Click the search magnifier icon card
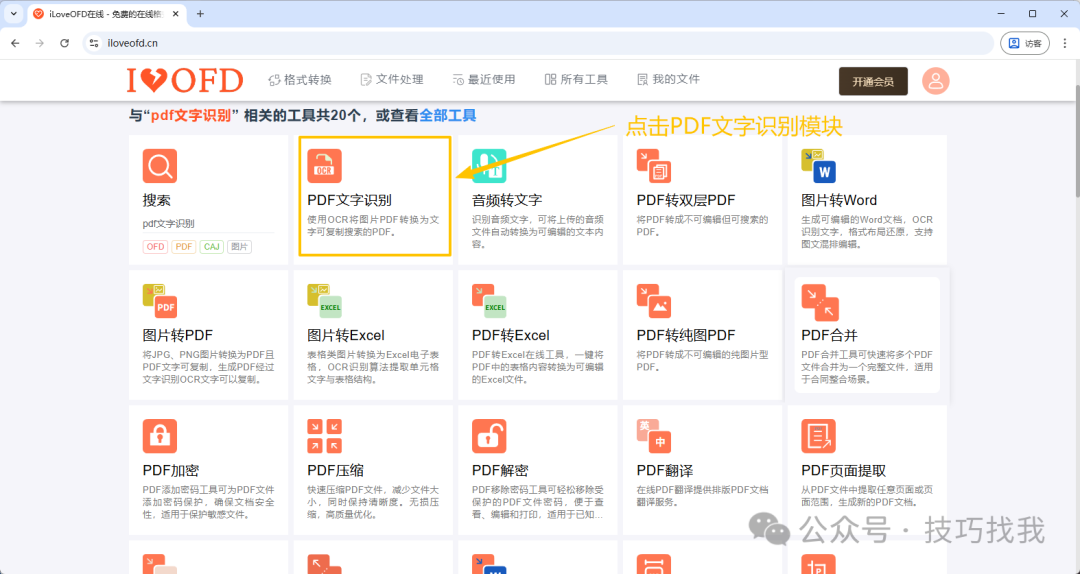 [160, 166]
